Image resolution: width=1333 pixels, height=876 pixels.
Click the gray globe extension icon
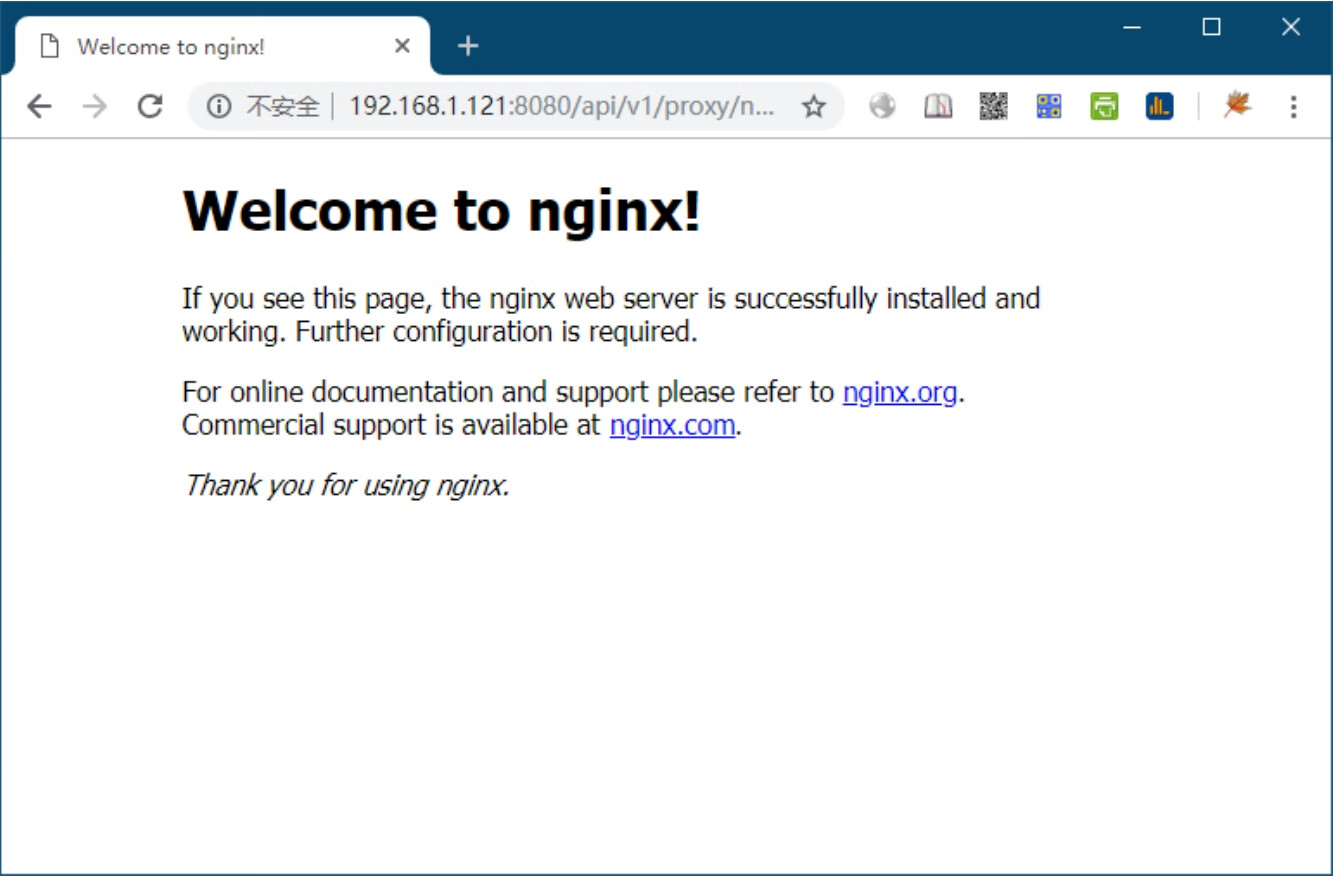tap(882, 106)
